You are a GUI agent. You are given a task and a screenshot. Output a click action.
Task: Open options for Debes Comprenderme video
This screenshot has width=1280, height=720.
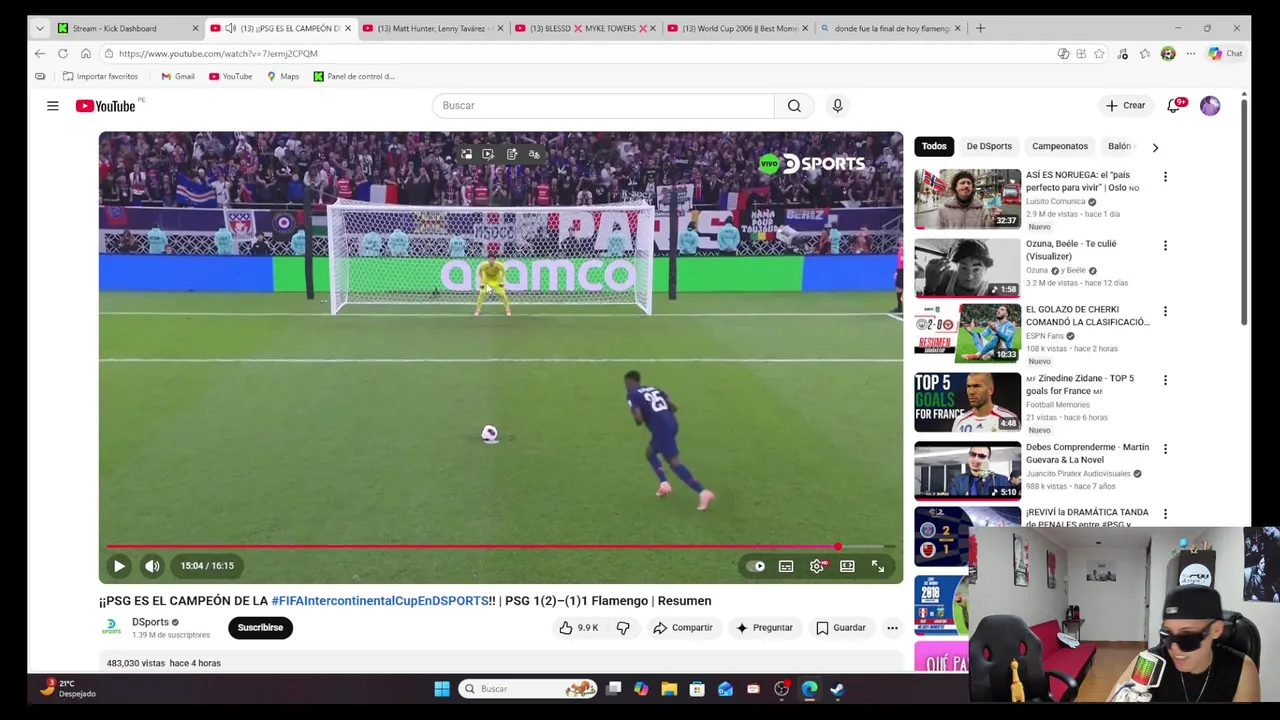[1165, 450]
